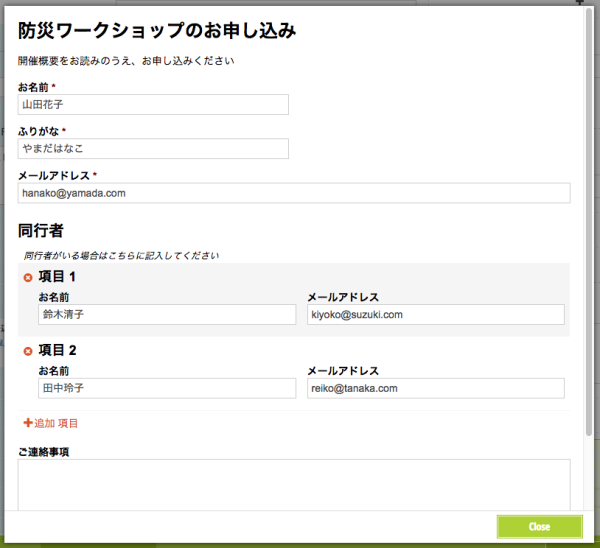Click the reiko@tanaka.com email field
The width and height of the screenshot is (600, 548).
(436, 388)
